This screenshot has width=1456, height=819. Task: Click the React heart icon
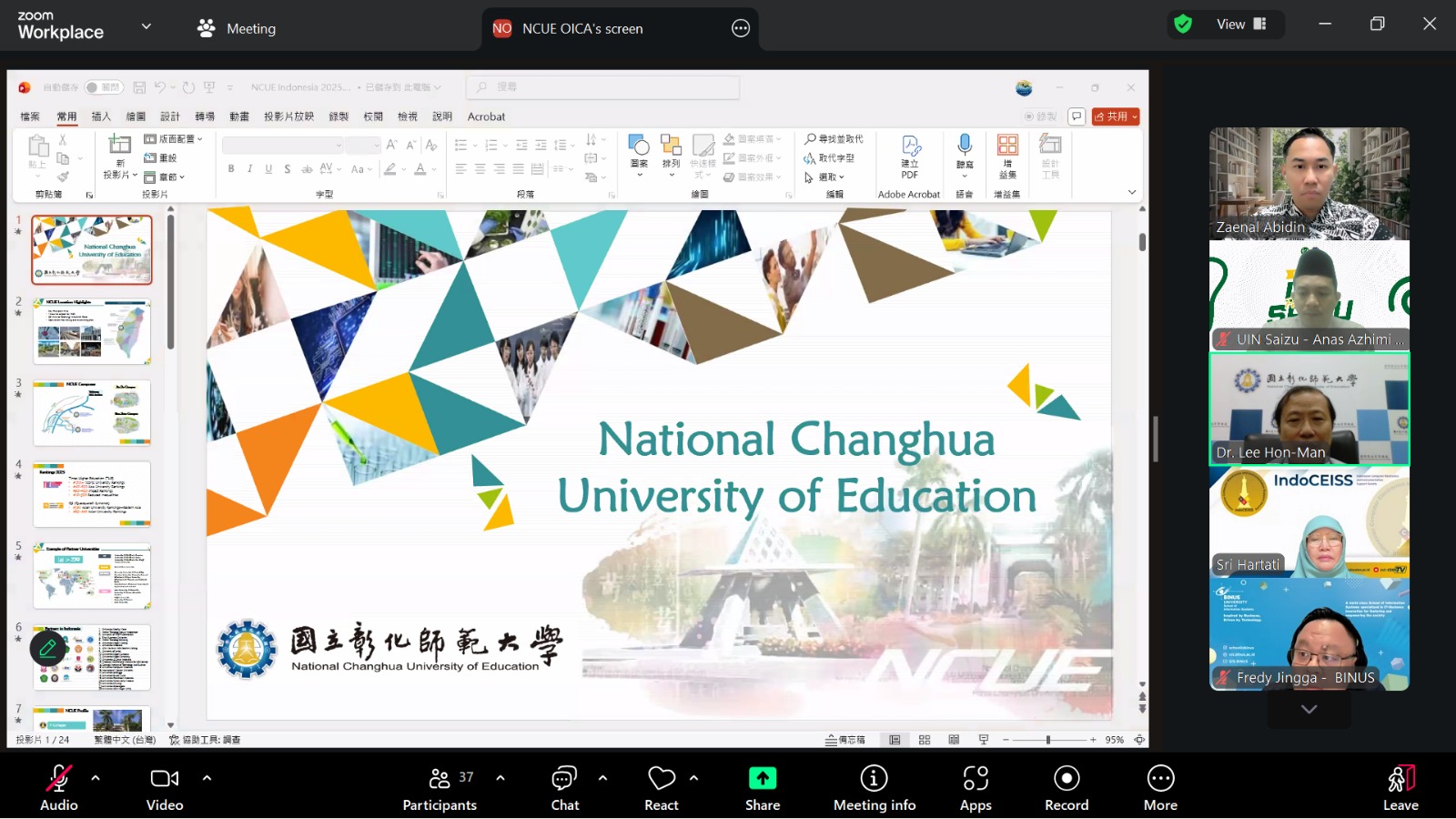(662, 779)
